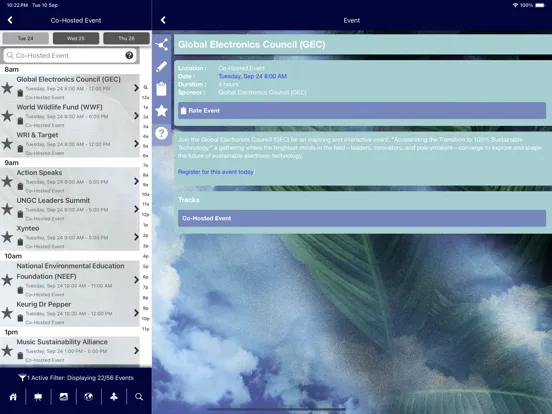Tap clipboard icon on Xynteo row
Viewport: 552px width, 414px height.
tap(20, 242)
